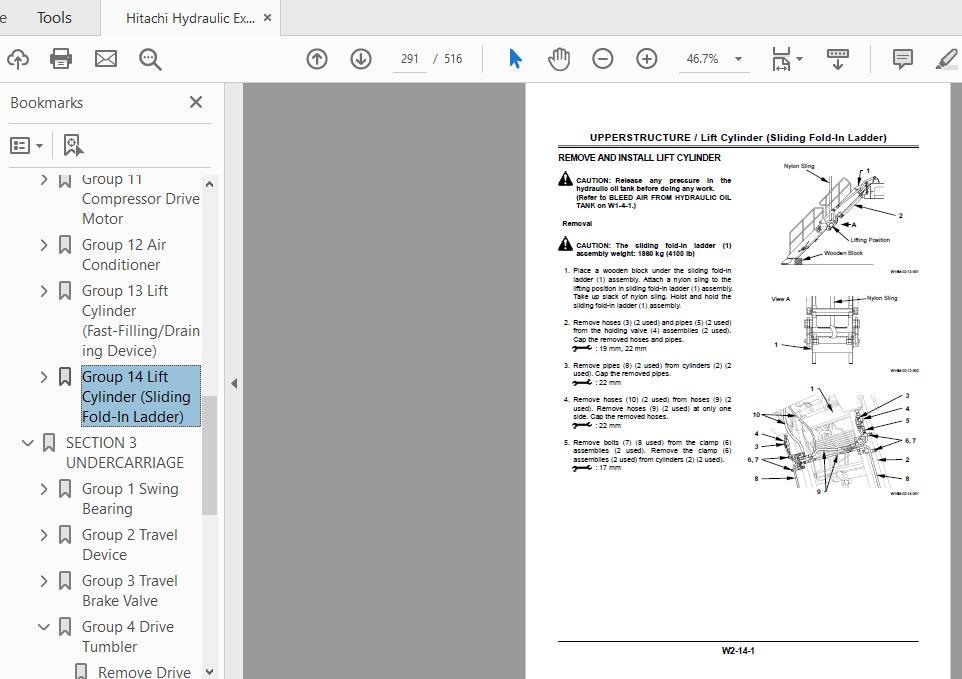Click the REMOVE AND INSTALL LIFT CYLINDER heading
The image size is (962, 679).
pos(639,158)
